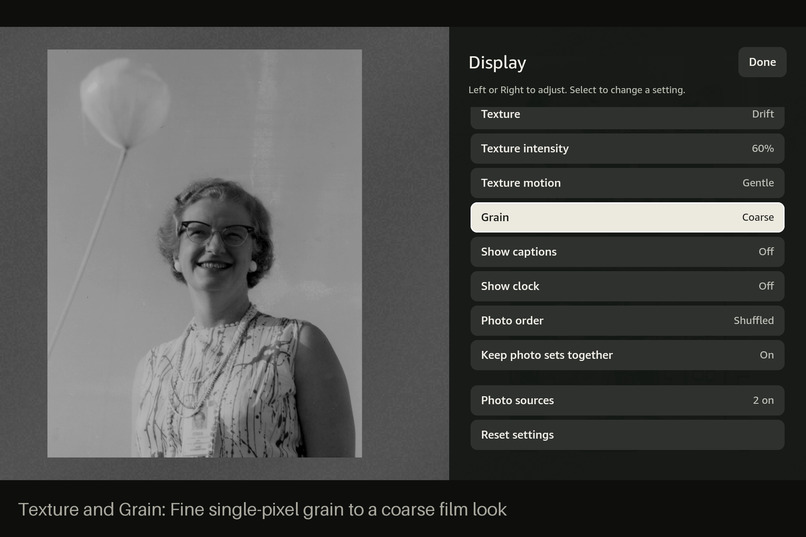The height and width of the screenshot is (537, 806).
Task: Open the Photo sources row
Action: click(x=627, y=400)
